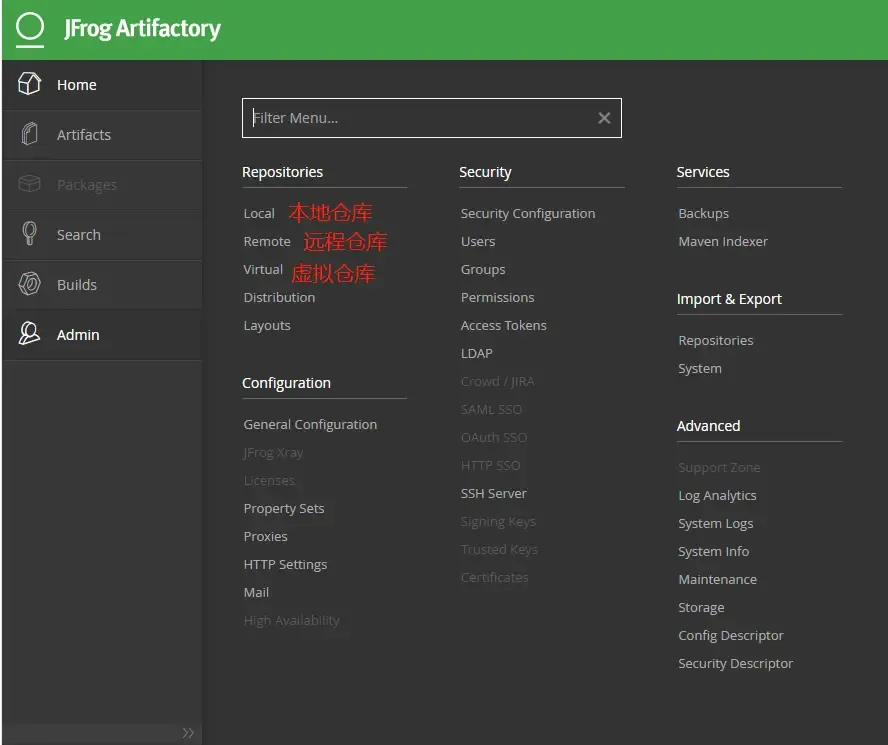
Task: Focus the Filter Menu input field
Action: 432,118
